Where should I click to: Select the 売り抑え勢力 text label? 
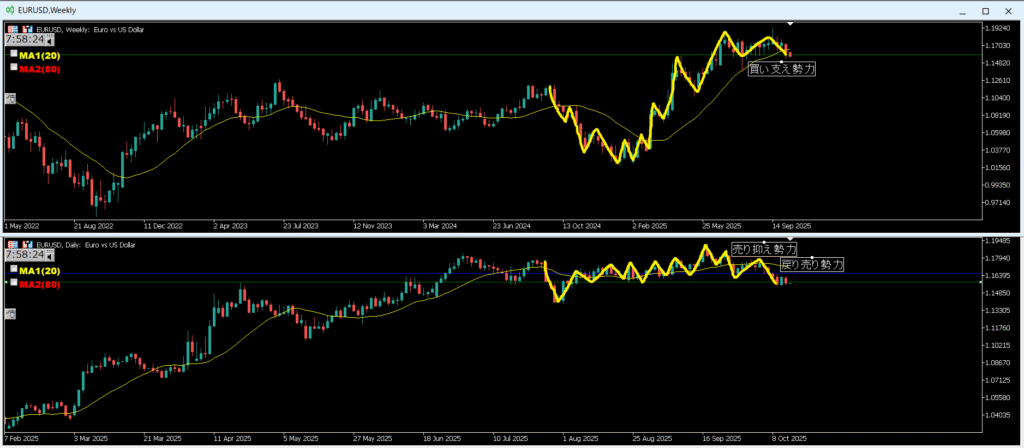[x=764, y=249]
